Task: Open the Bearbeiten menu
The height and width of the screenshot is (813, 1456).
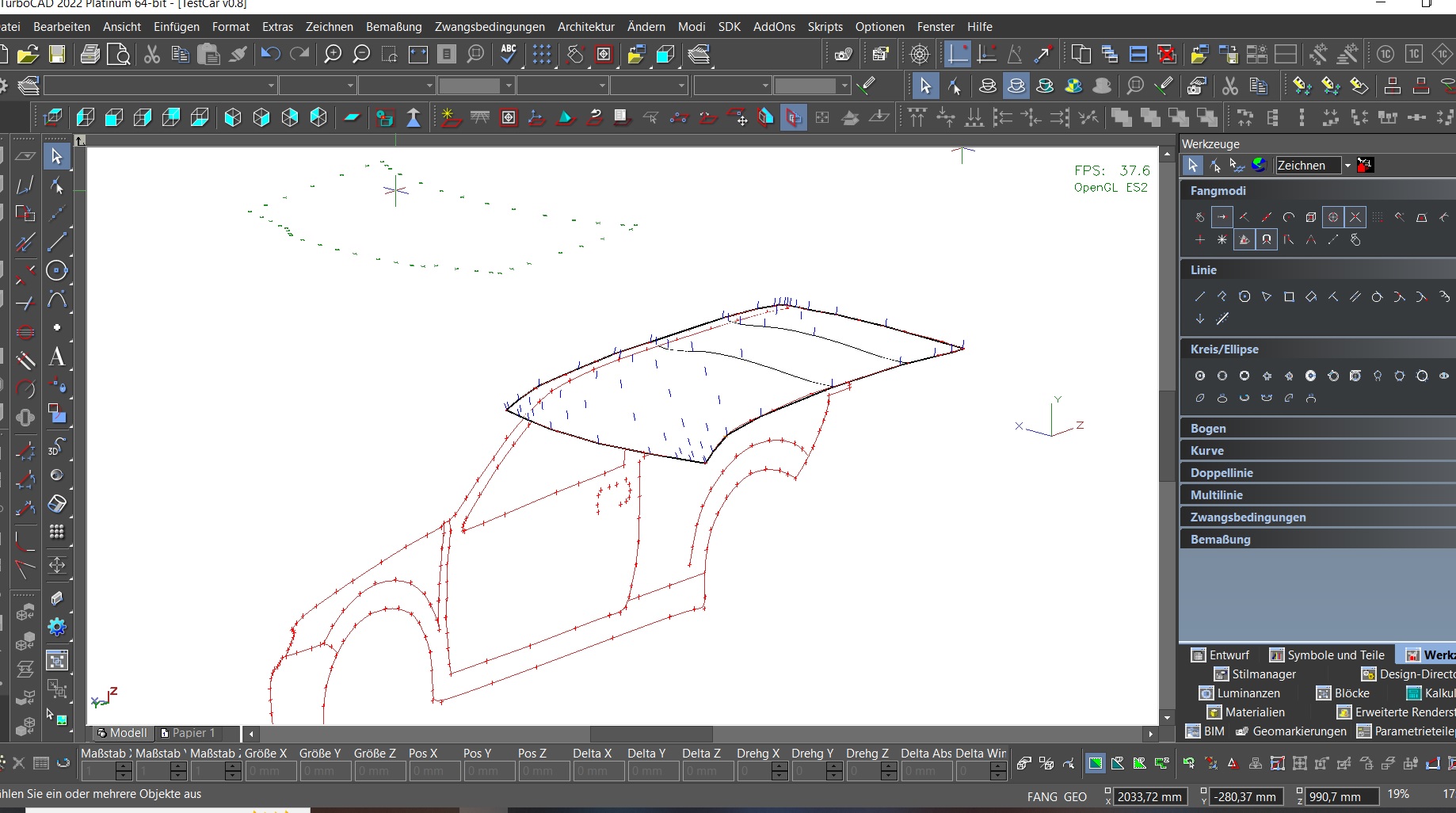Action: 62,26
